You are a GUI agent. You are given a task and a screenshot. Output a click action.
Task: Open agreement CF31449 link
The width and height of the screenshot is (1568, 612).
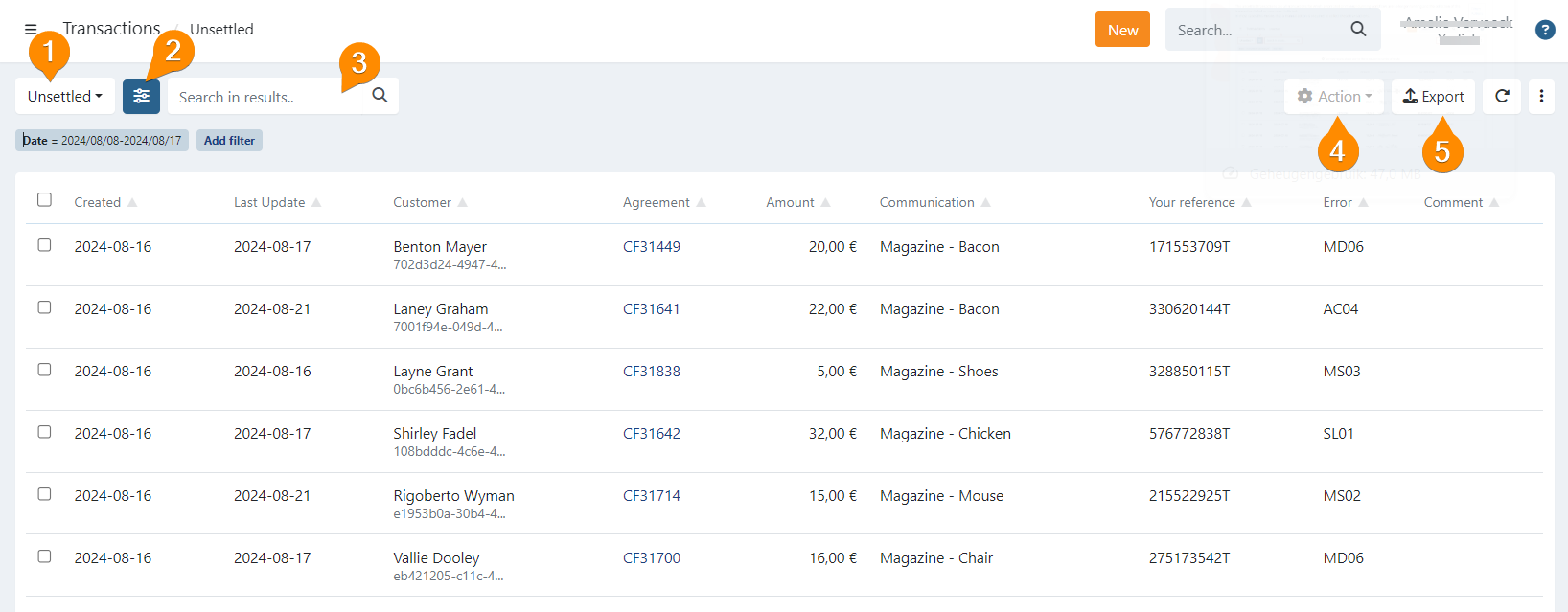[652, 247]
